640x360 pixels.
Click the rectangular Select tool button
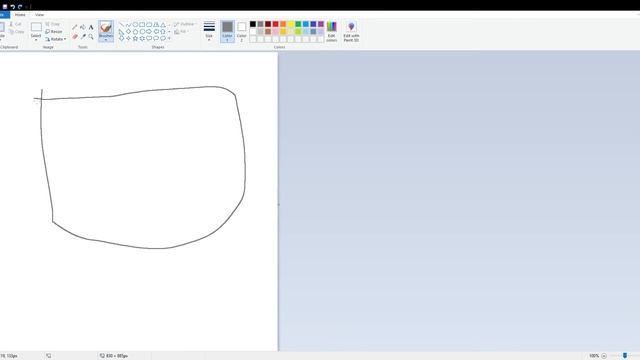tap(36, 27)
